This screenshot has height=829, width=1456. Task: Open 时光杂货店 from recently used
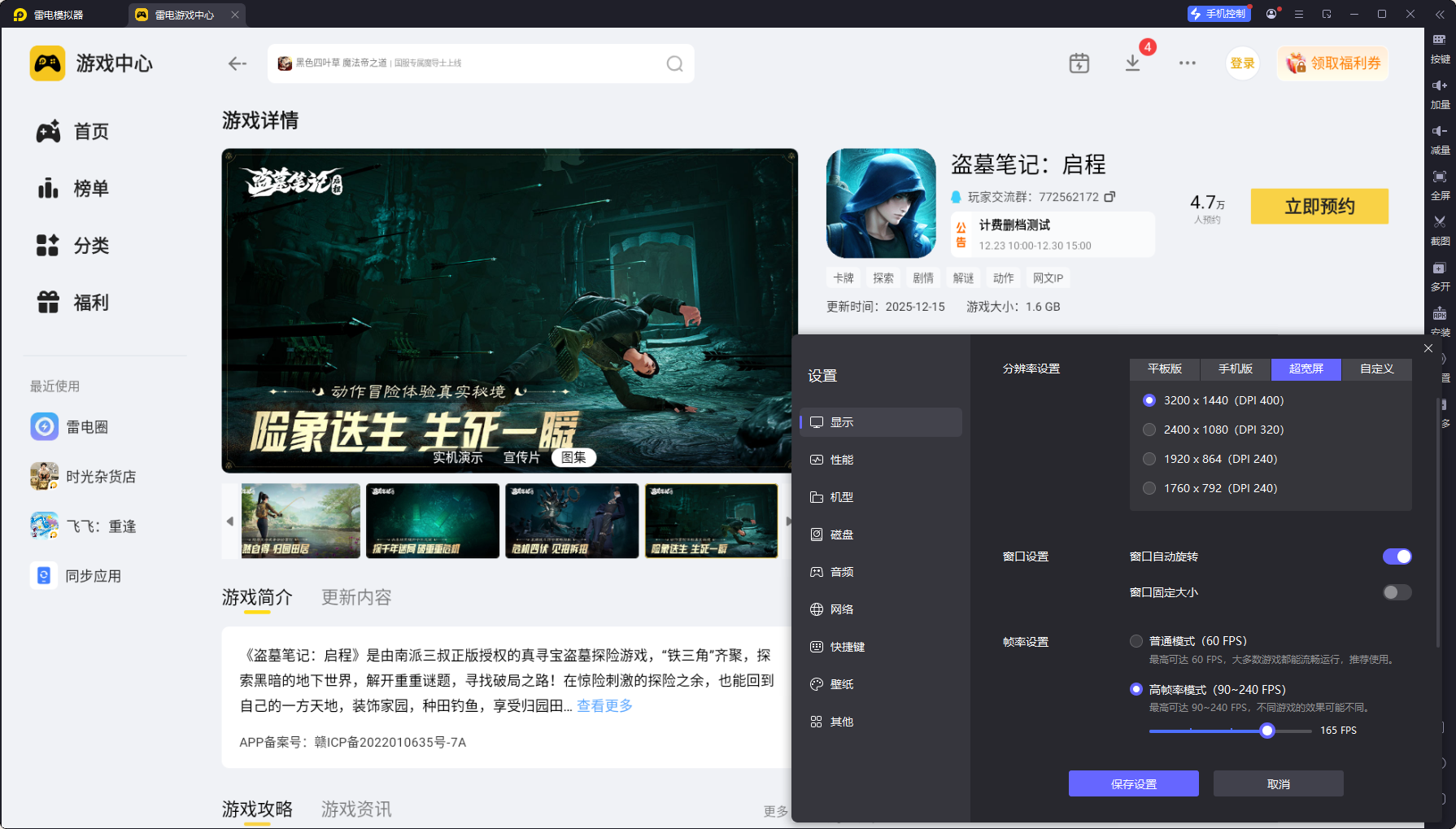(x=83, y=477)
